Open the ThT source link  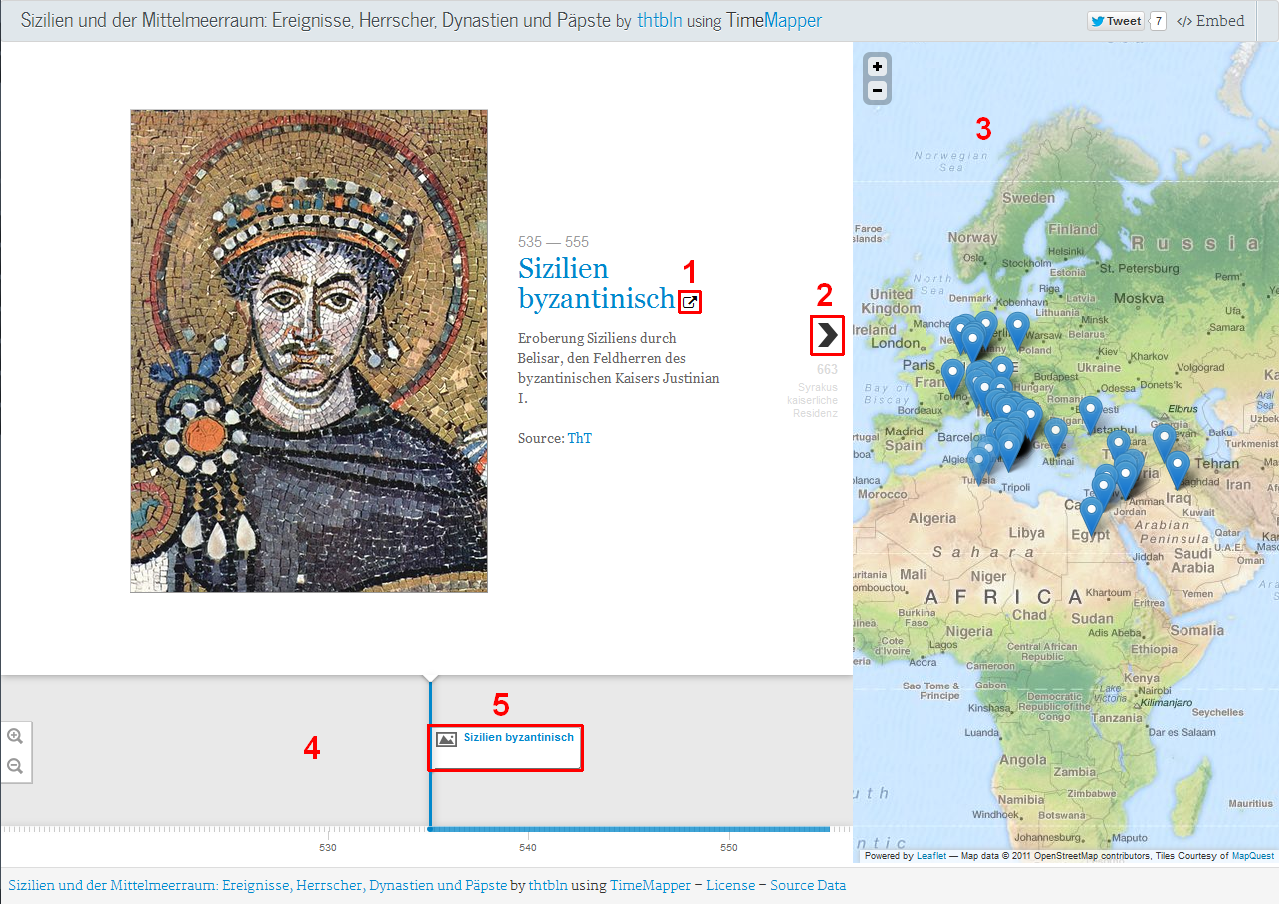(x=580, y=438)
